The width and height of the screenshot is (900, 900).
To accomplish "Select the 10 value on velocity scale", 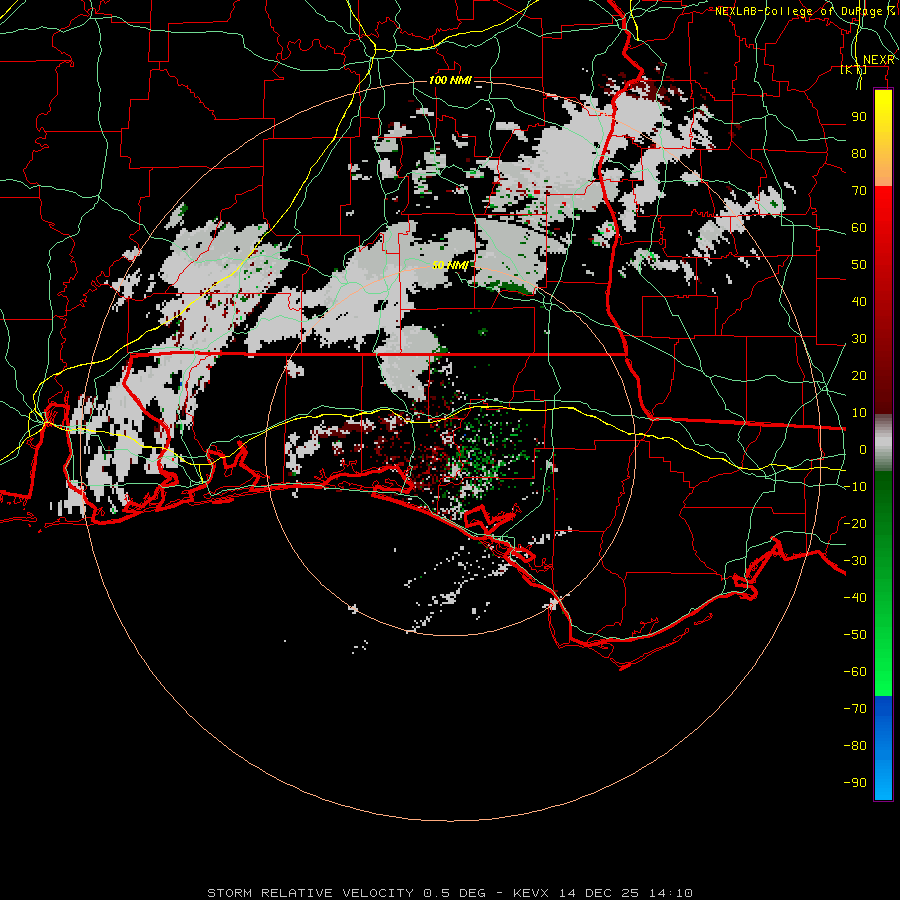I will pos(859,413).
